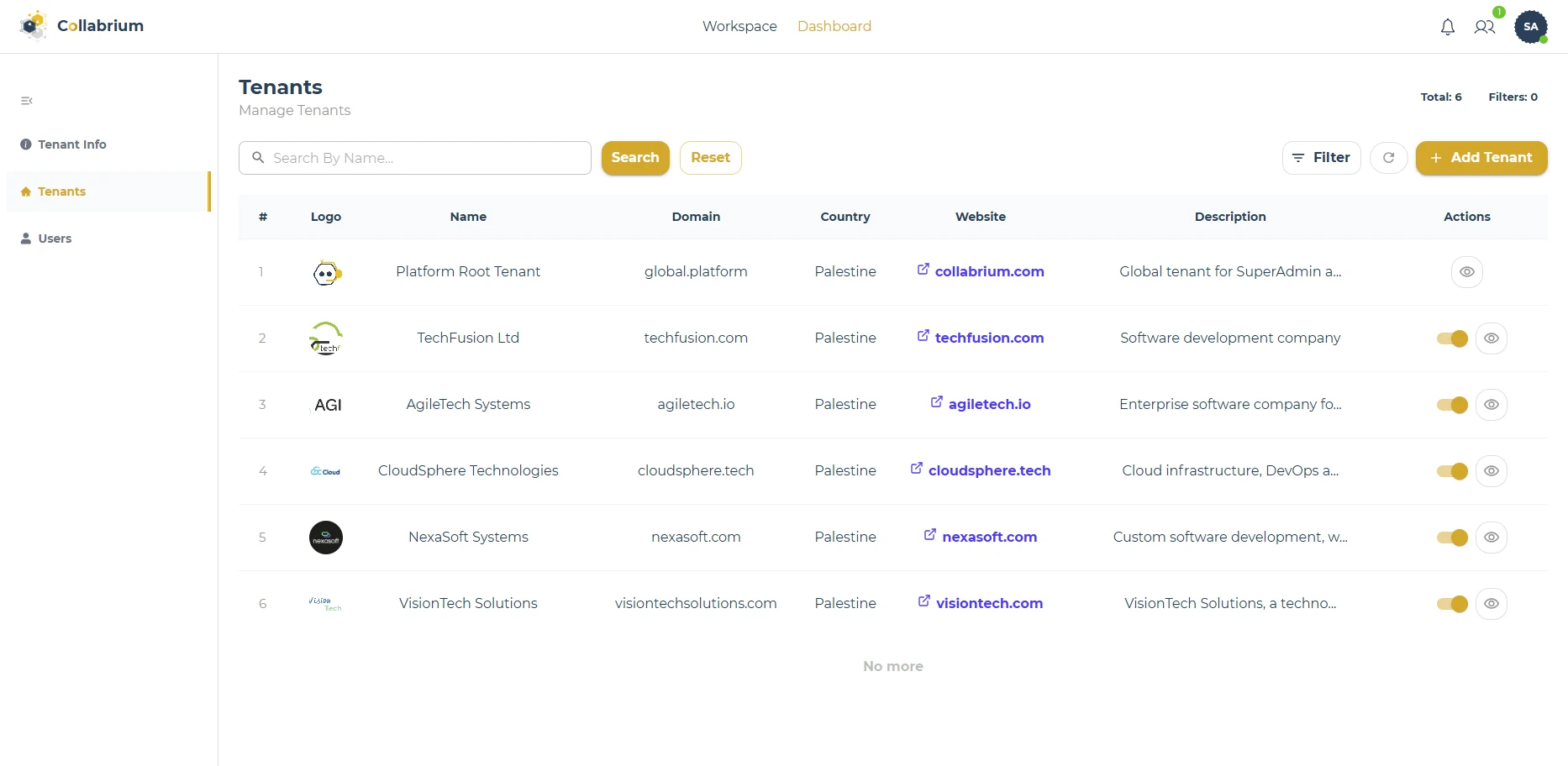Disable the AgileTech Systems tenant toggle
Viewport: 1568px width, 766px height.
(x=1452, y=405)
